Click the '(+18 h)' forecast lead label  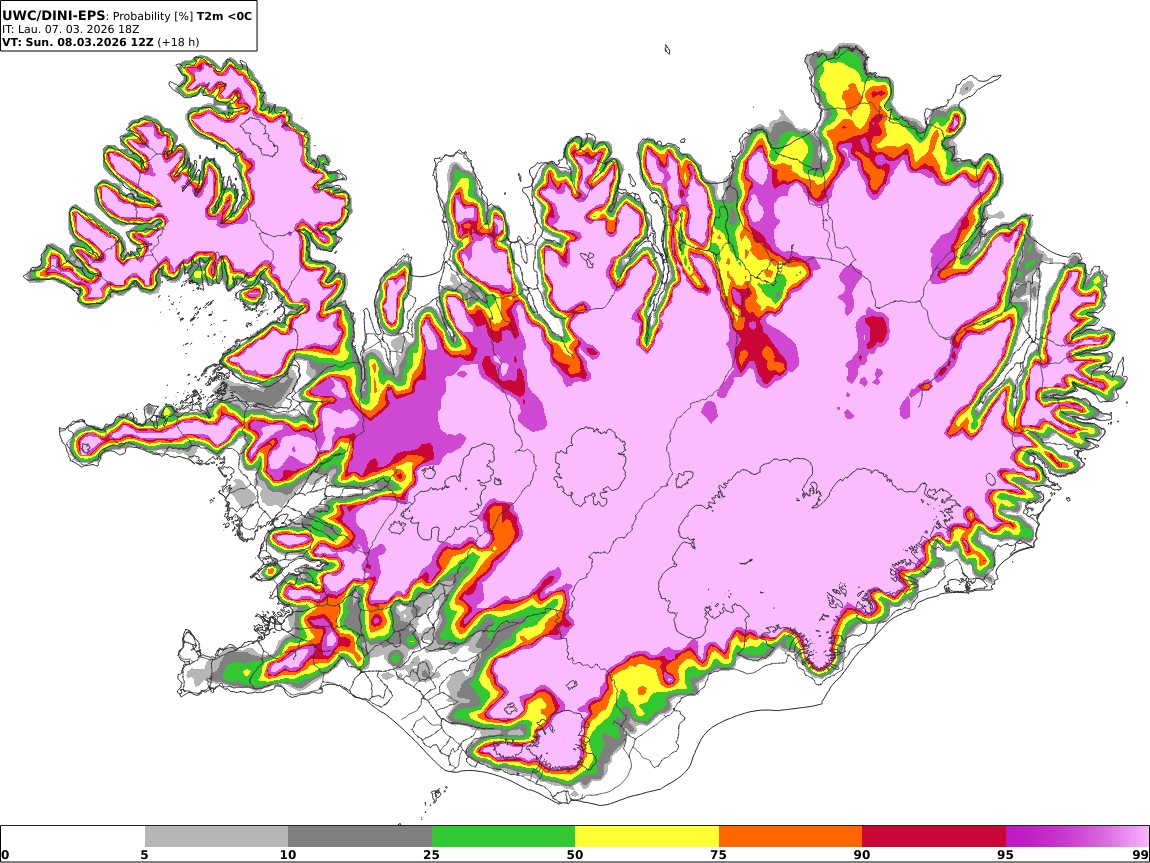pos(177,42)
